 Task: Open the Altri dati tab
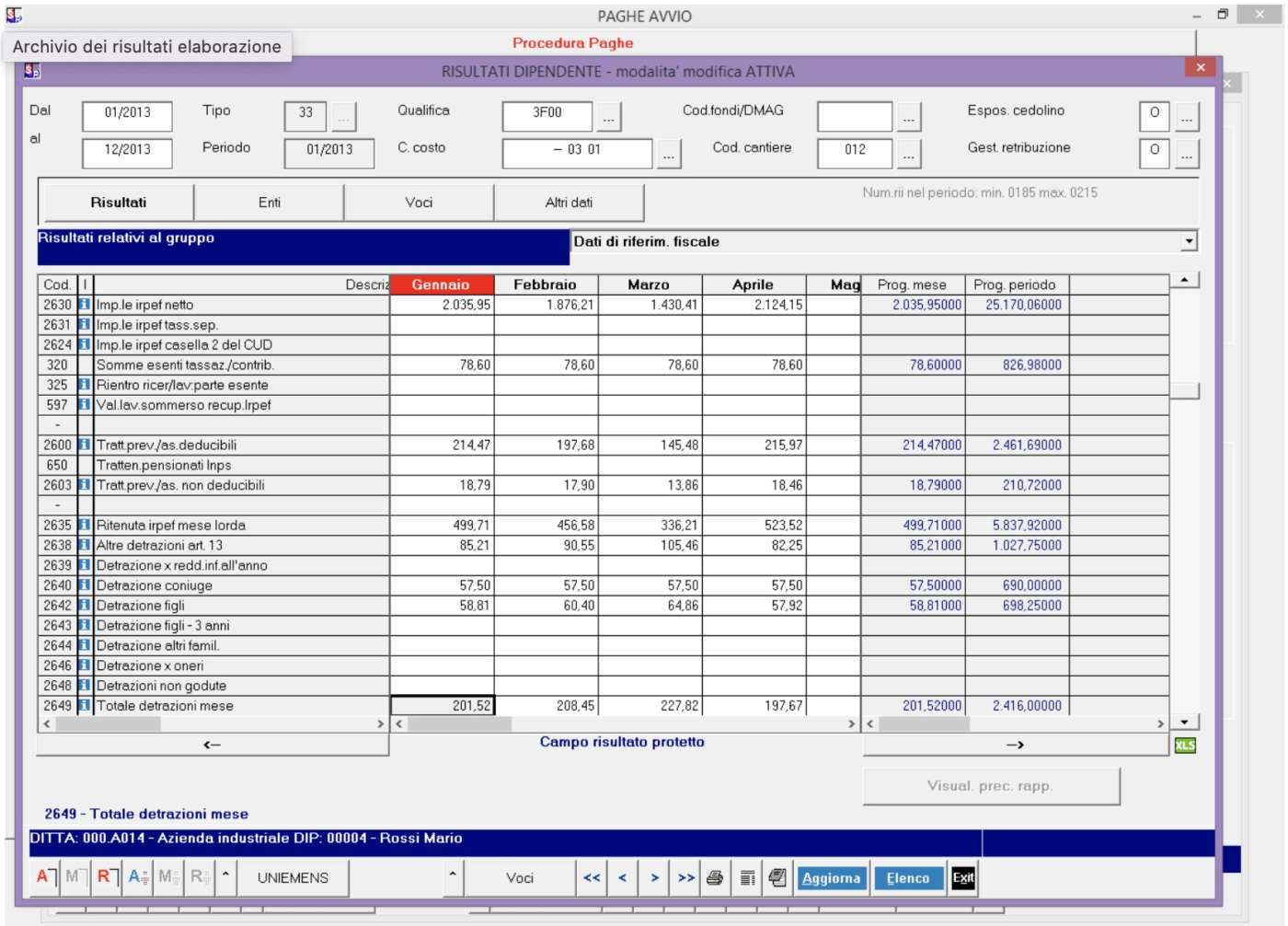[x=569, y=203]
